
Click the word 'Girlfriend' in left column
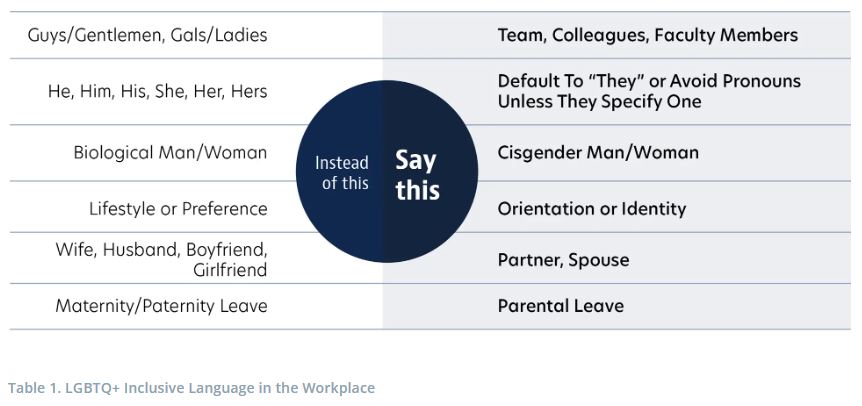[x=230, y=270]
